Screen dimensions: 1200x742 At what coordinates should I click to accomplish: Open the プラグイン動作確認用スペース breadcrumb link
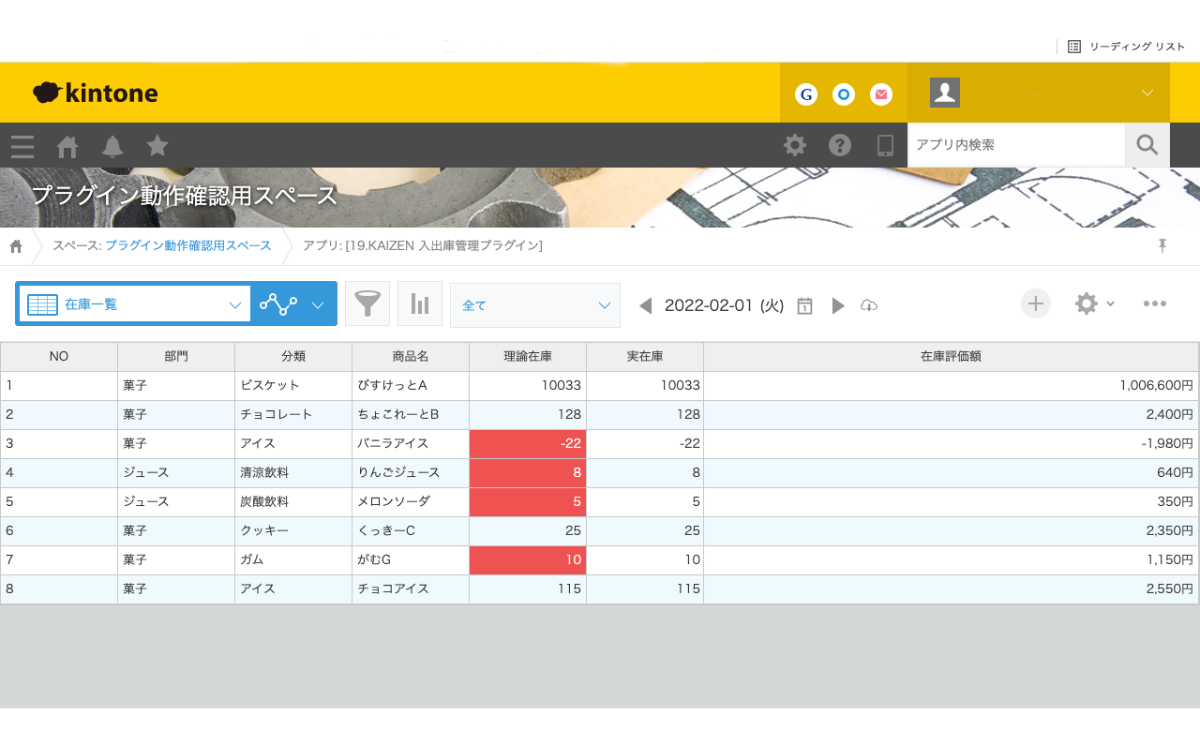(188, 246)
